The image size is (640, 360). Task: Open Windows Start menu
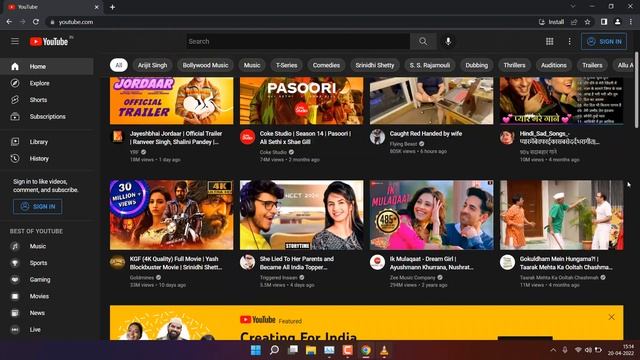coord(256,350)
